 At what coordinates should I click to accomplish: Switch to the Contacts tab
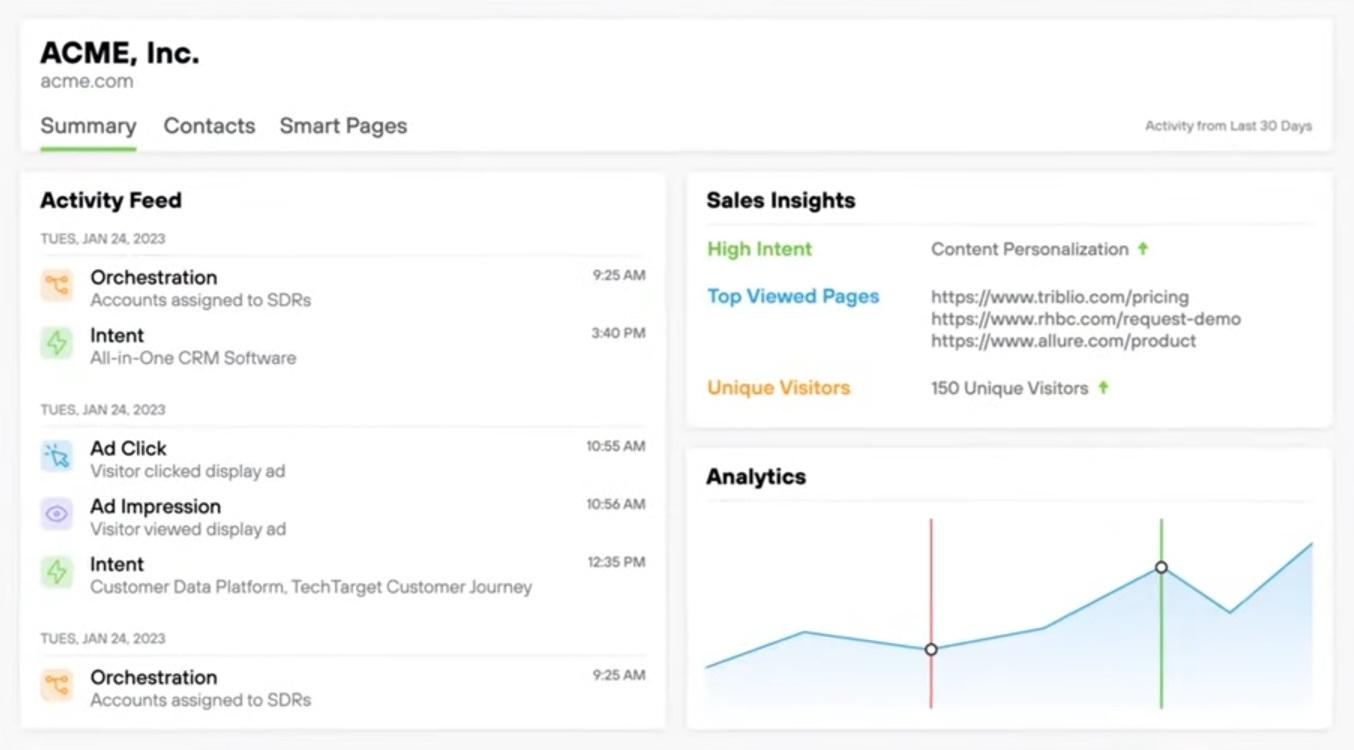[x=209, y=126]
